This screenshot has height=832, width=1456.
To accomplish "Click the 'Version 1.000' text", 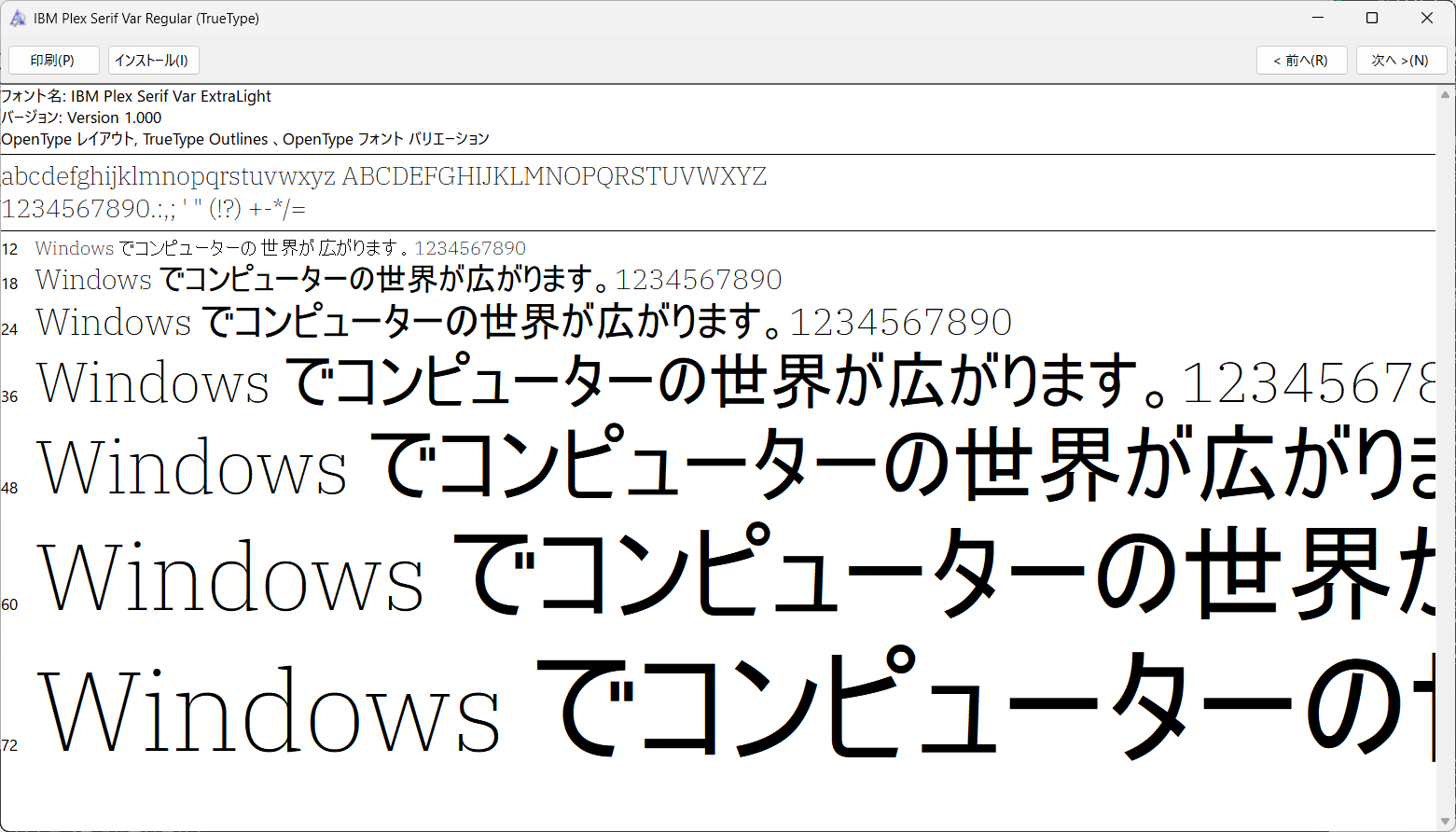I will click(114, 118).
